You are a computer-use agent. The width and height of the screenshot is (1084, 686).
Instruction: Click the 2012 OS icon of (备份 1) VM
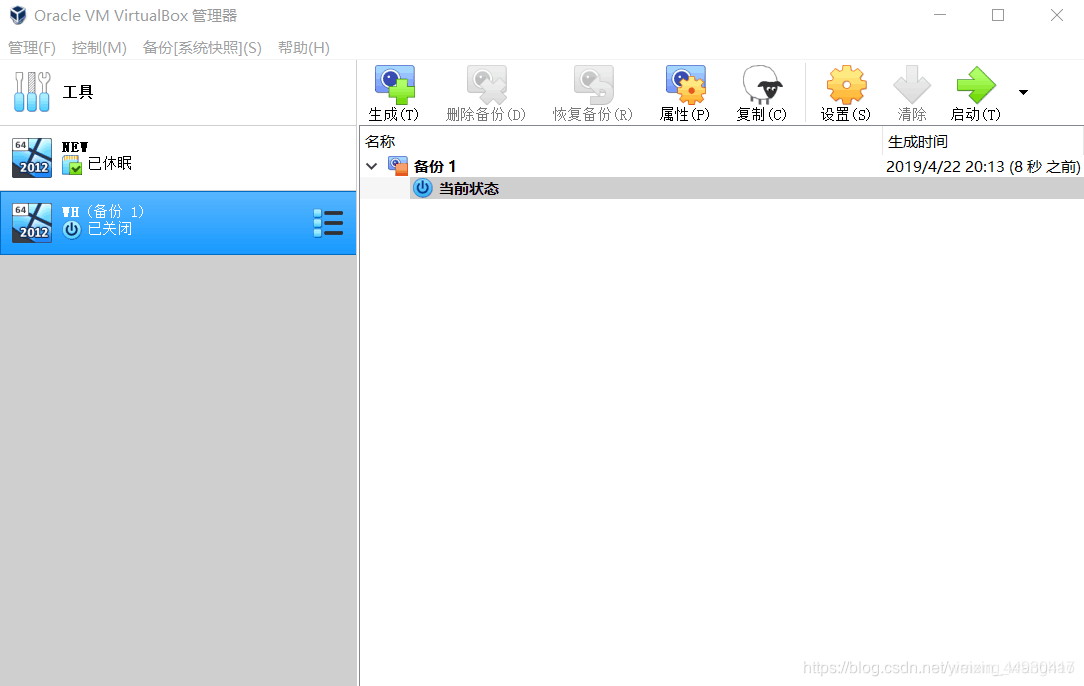(32, 223)
